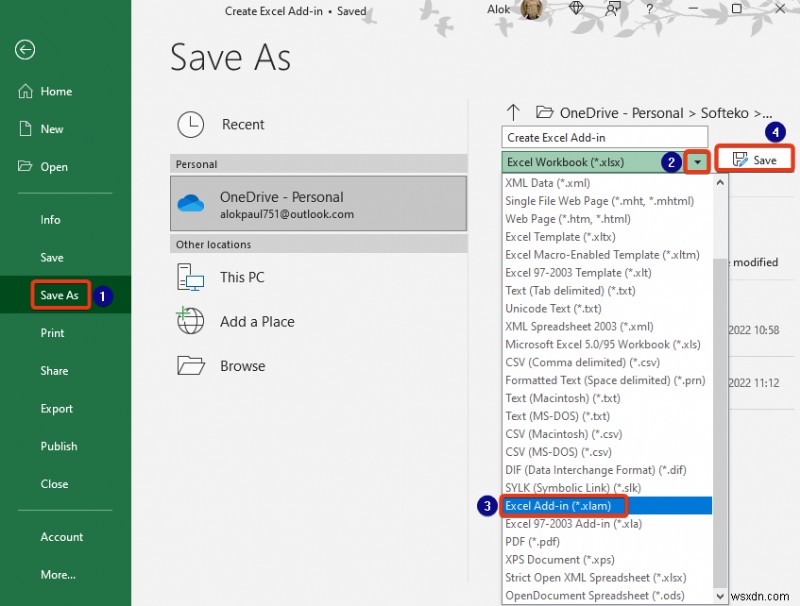Open the Browse folder icon

point(191,366)
